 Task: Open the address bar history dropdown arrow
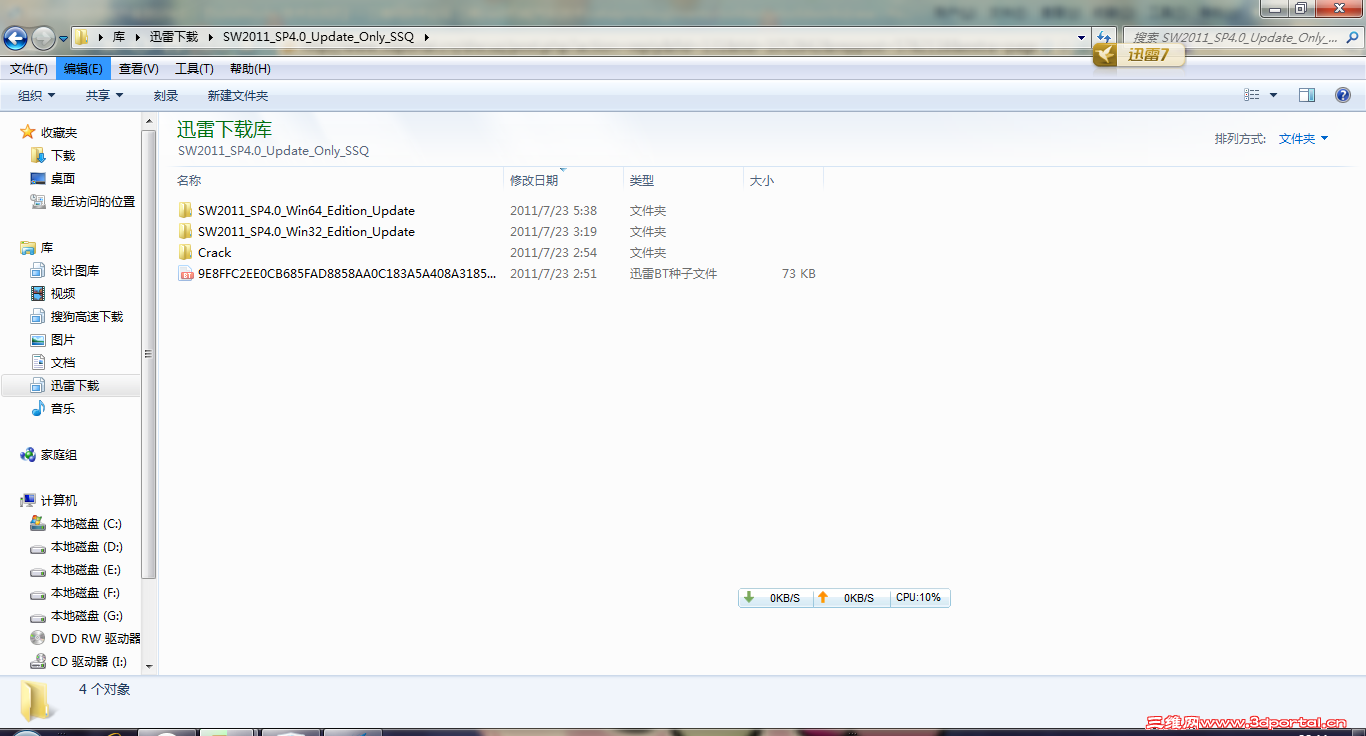pos(1082,38)
